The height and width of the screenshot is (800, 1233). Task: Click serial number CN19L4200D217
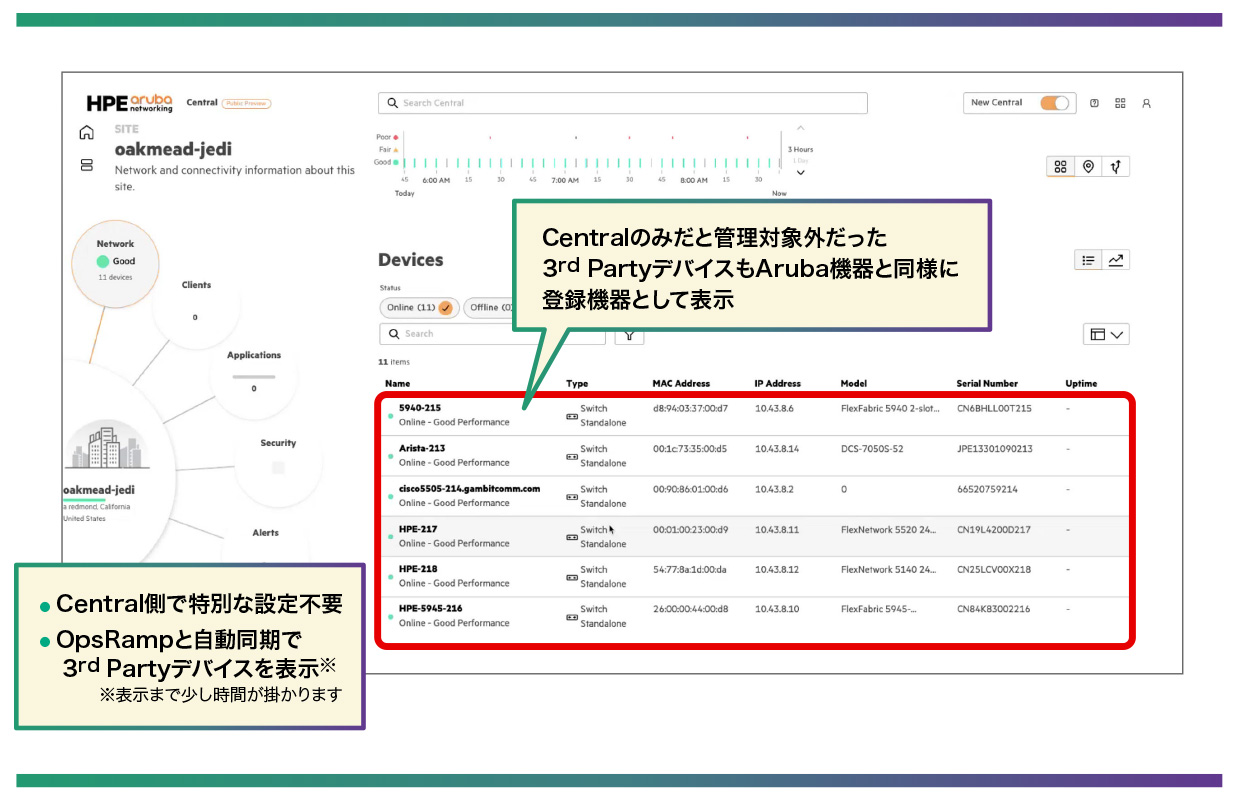pos(993,530)
